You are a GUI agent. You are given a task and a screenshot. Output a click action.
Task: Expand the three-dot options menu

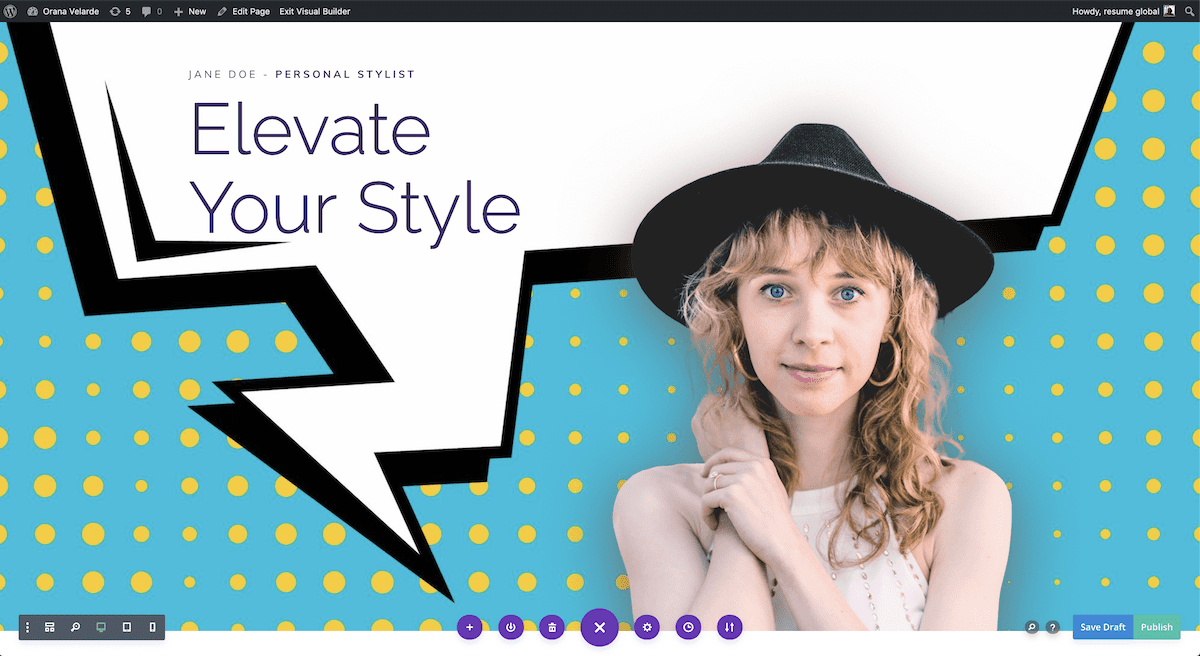pos(27,627)
